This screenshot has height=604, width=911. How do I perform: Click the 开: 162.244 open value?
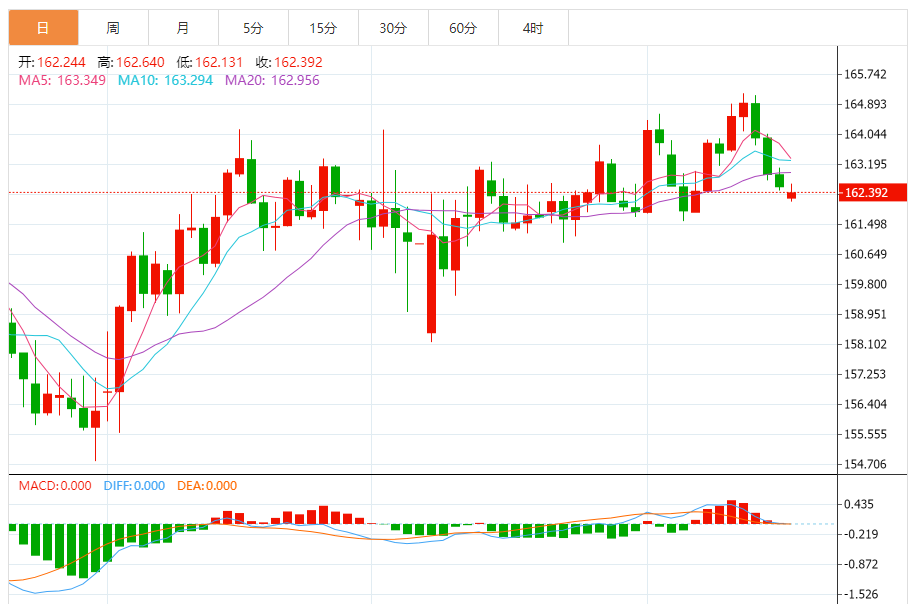pyautogui.click(x=52, y=62)
